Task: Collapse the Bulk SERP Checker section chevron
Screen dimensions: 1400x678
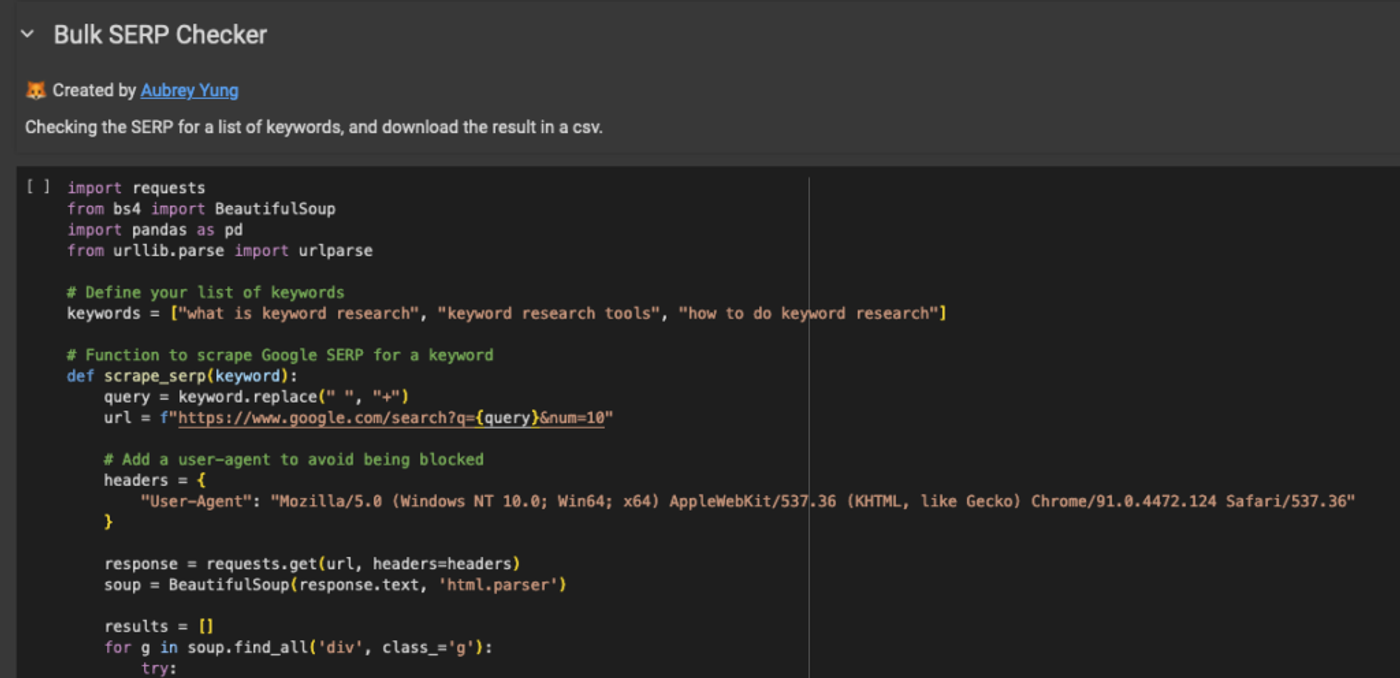Action: 27,33
